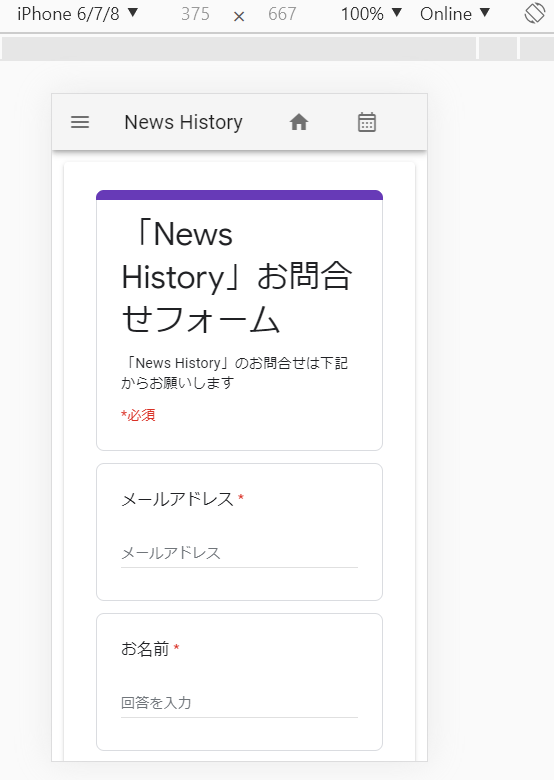Click the × between width and height
Screen dimensions: 554x780
coord(239,16)
